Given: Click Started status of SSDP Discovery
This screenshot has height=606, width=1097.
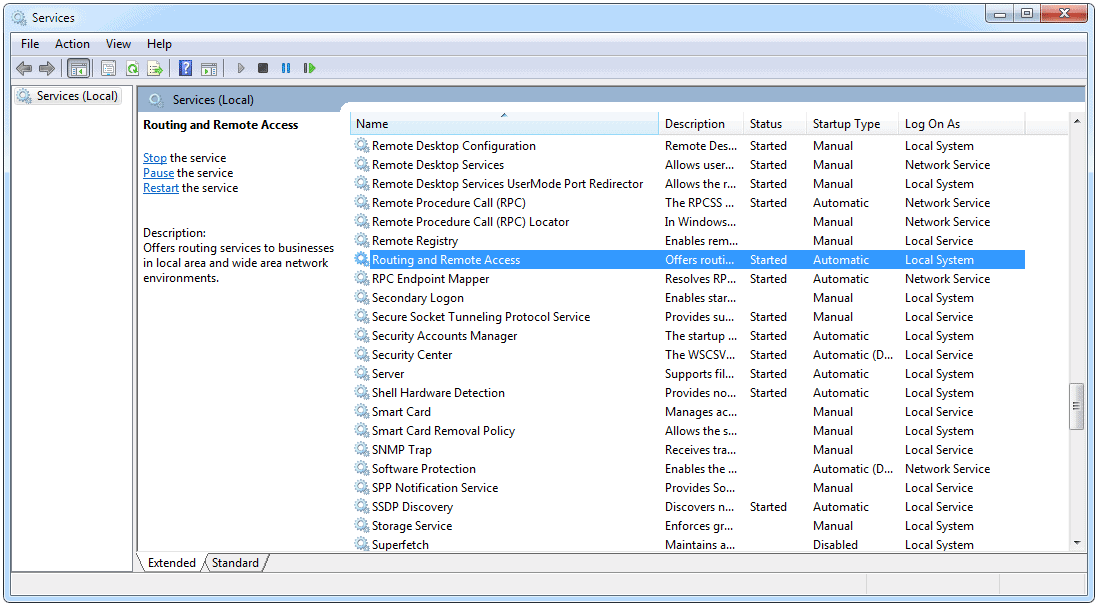Looking at the screenshot, I should tap(768, 507).
